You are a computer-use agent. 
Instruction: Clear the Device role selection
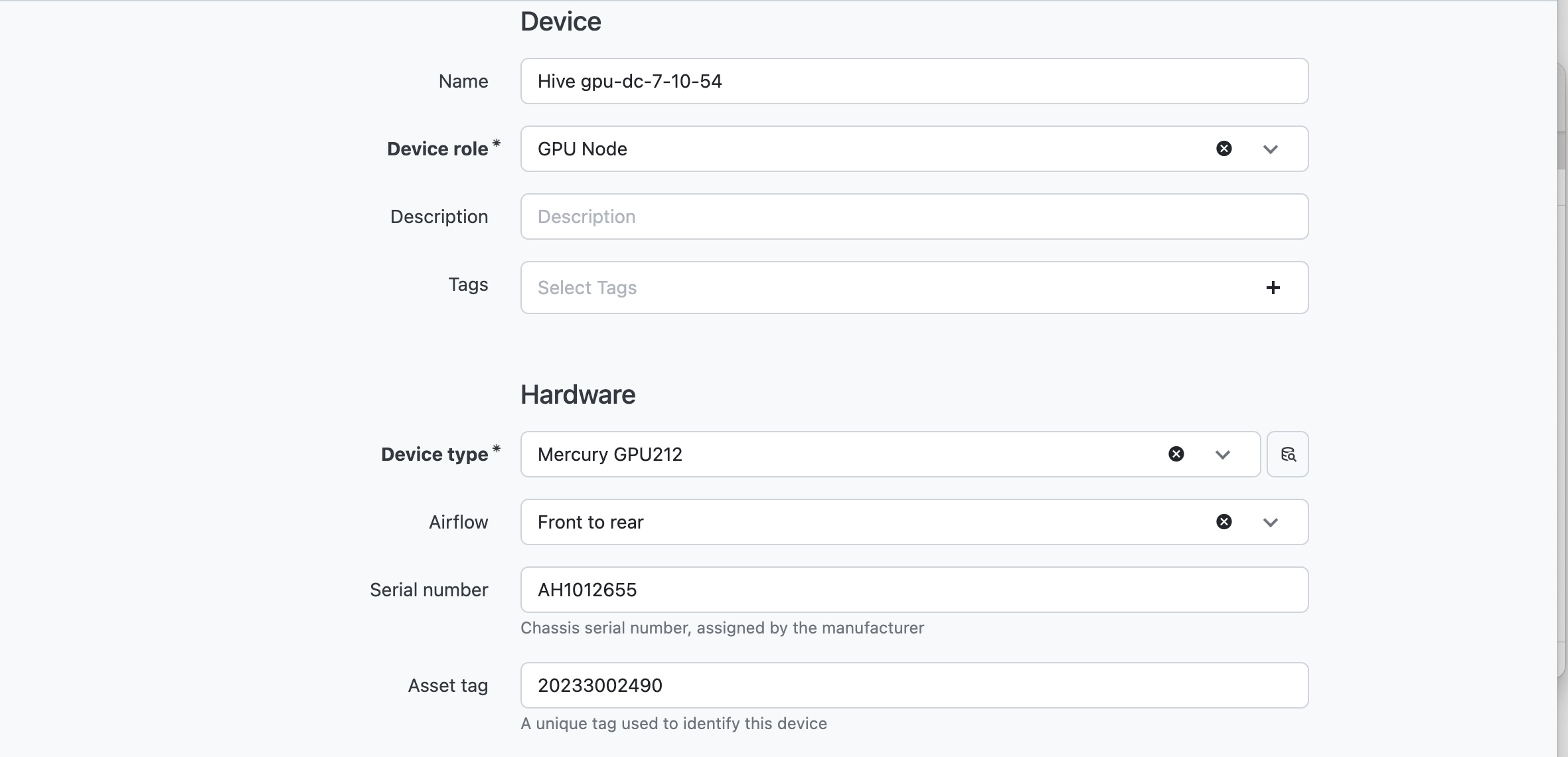(1223, 149)
